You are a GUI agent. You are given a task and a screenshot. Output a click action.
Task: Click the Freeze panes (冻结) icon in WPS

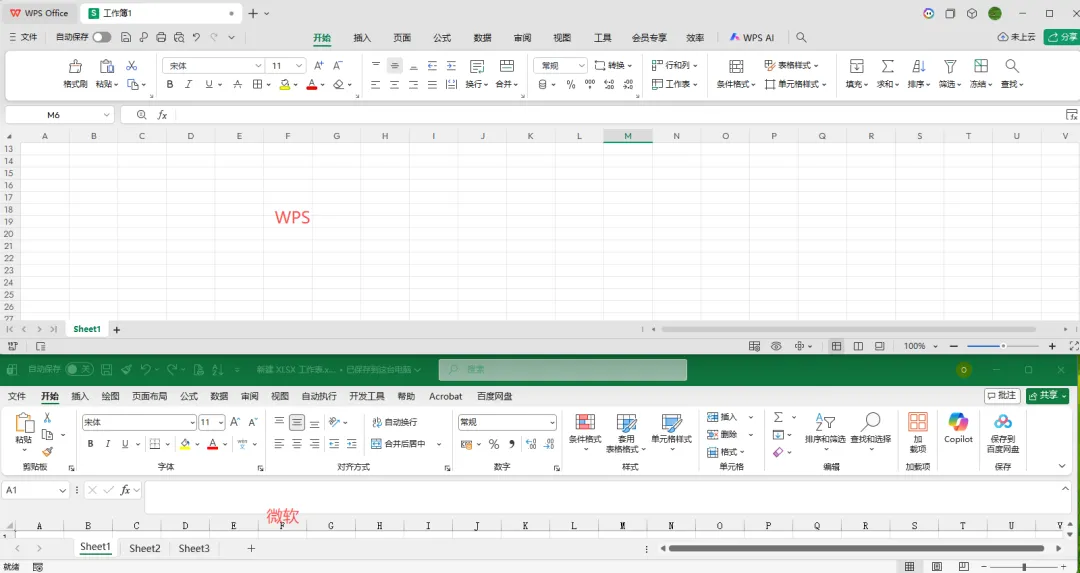click(981, 66)
